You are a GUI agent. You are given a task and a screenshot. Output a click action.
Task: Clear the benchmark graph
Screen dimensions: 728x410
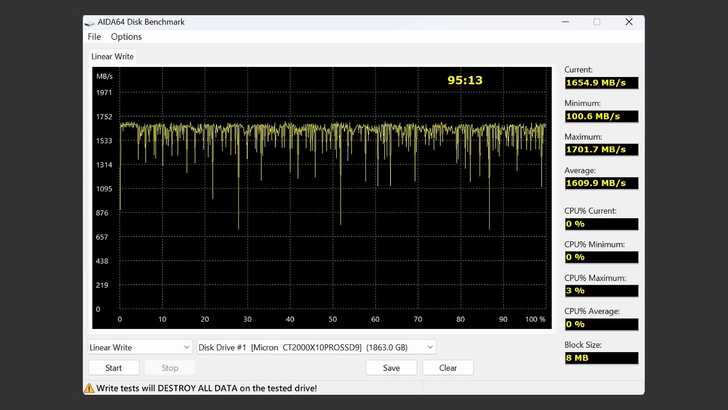point(448,367)
